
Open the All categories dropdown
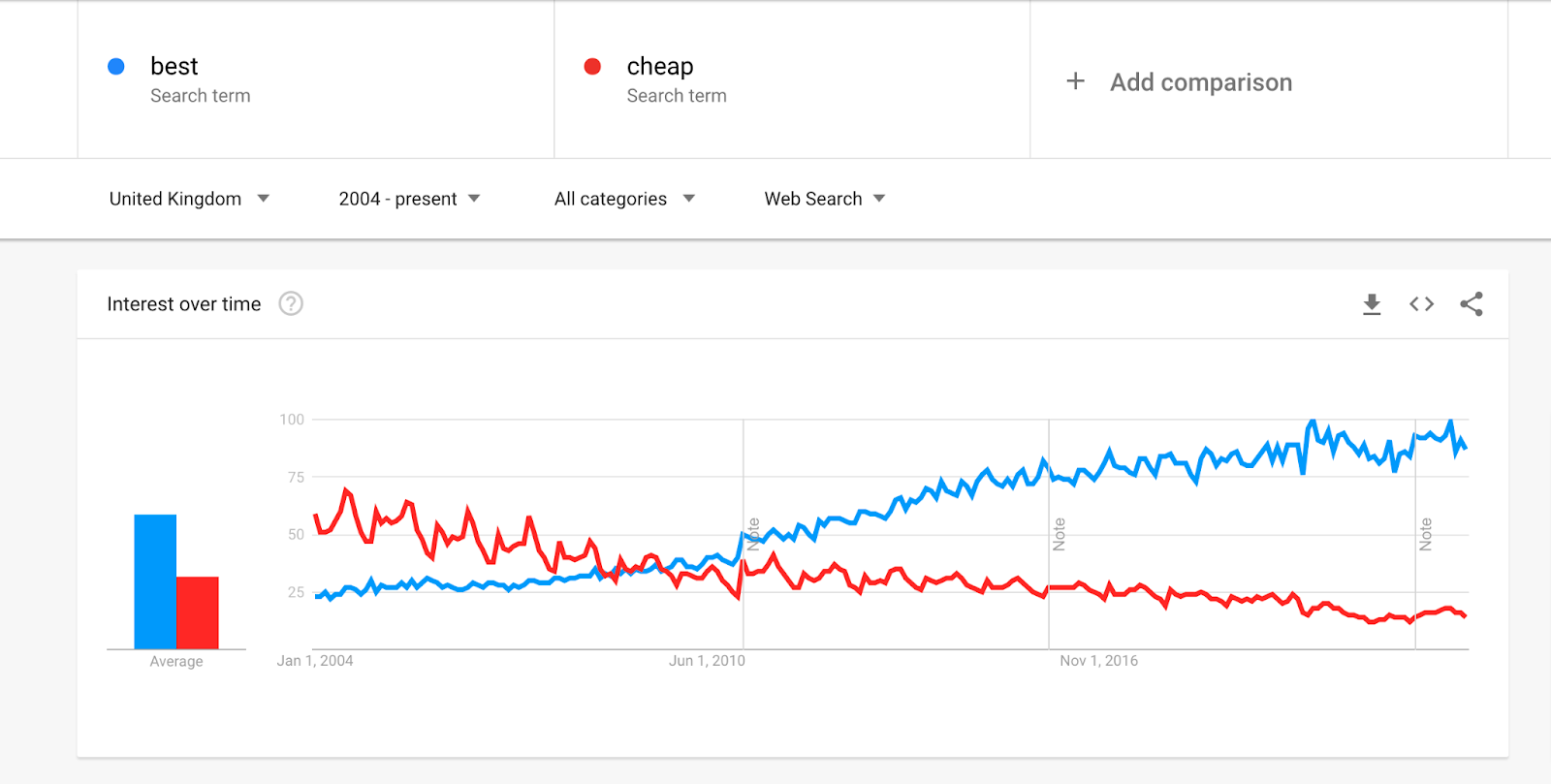point(624,199)
